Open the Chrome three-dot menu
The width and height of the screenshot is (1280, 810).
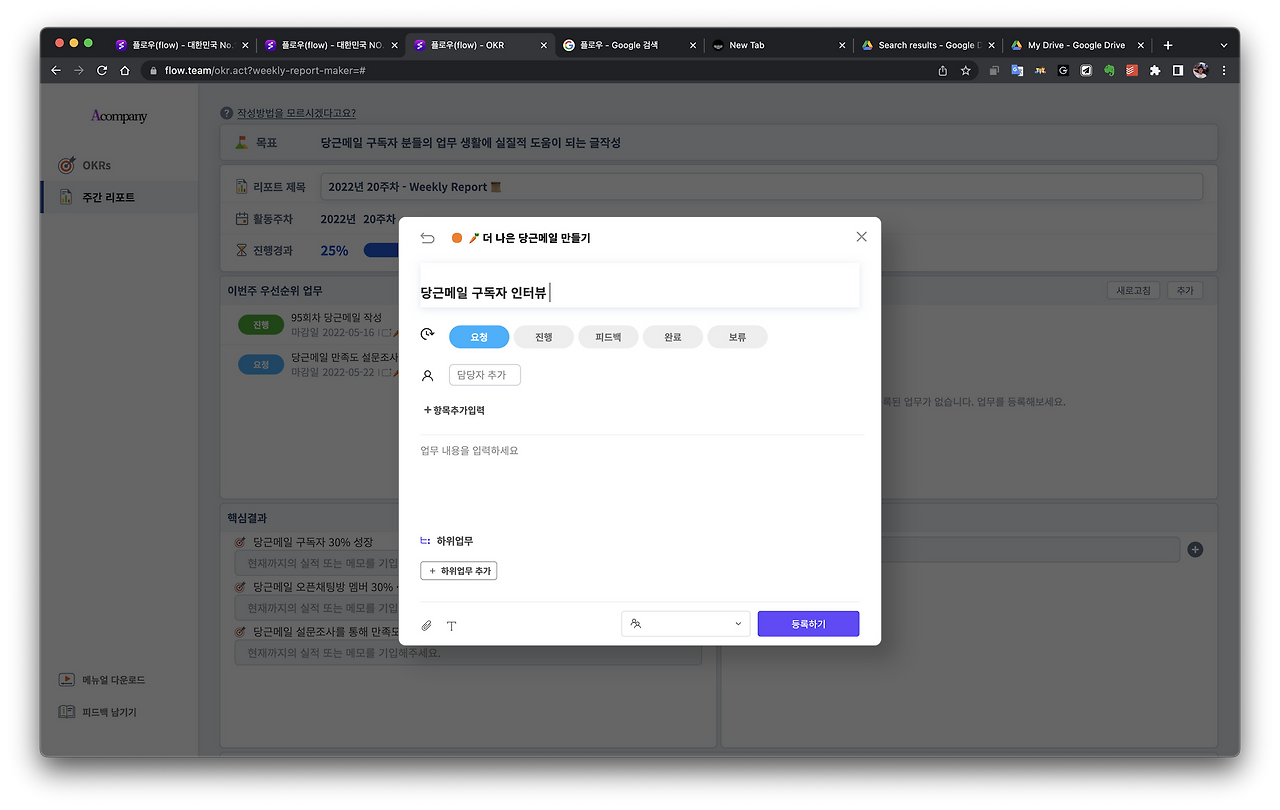1224,70
